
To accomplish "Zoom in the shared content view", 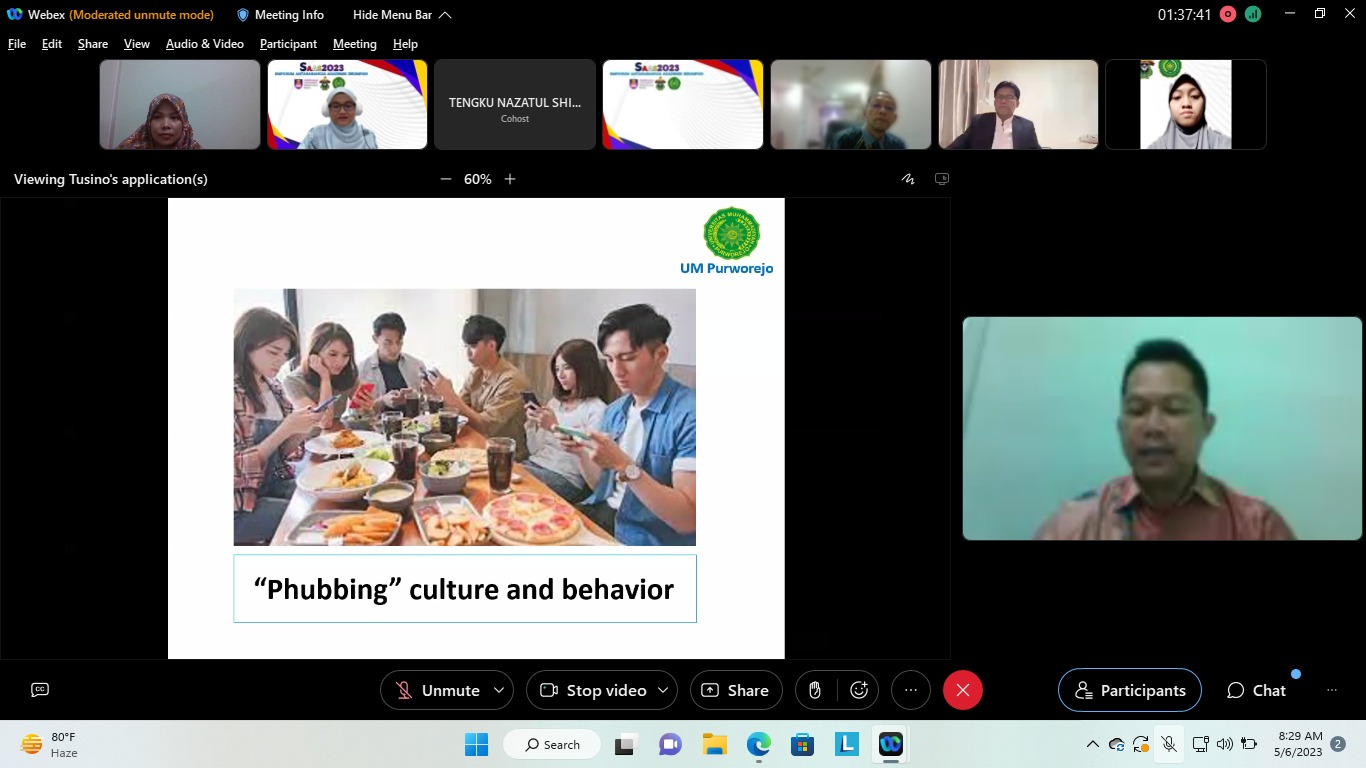I will tap(510, 179).
